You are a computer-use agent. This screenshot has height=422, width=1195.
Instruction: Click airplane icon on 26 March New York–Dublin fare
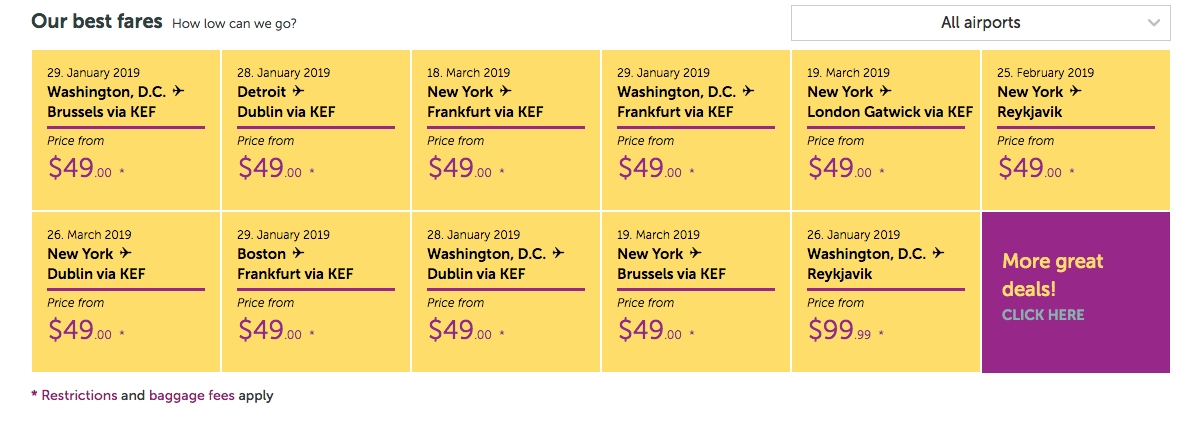pyautogui.click(x=125, y=254)
